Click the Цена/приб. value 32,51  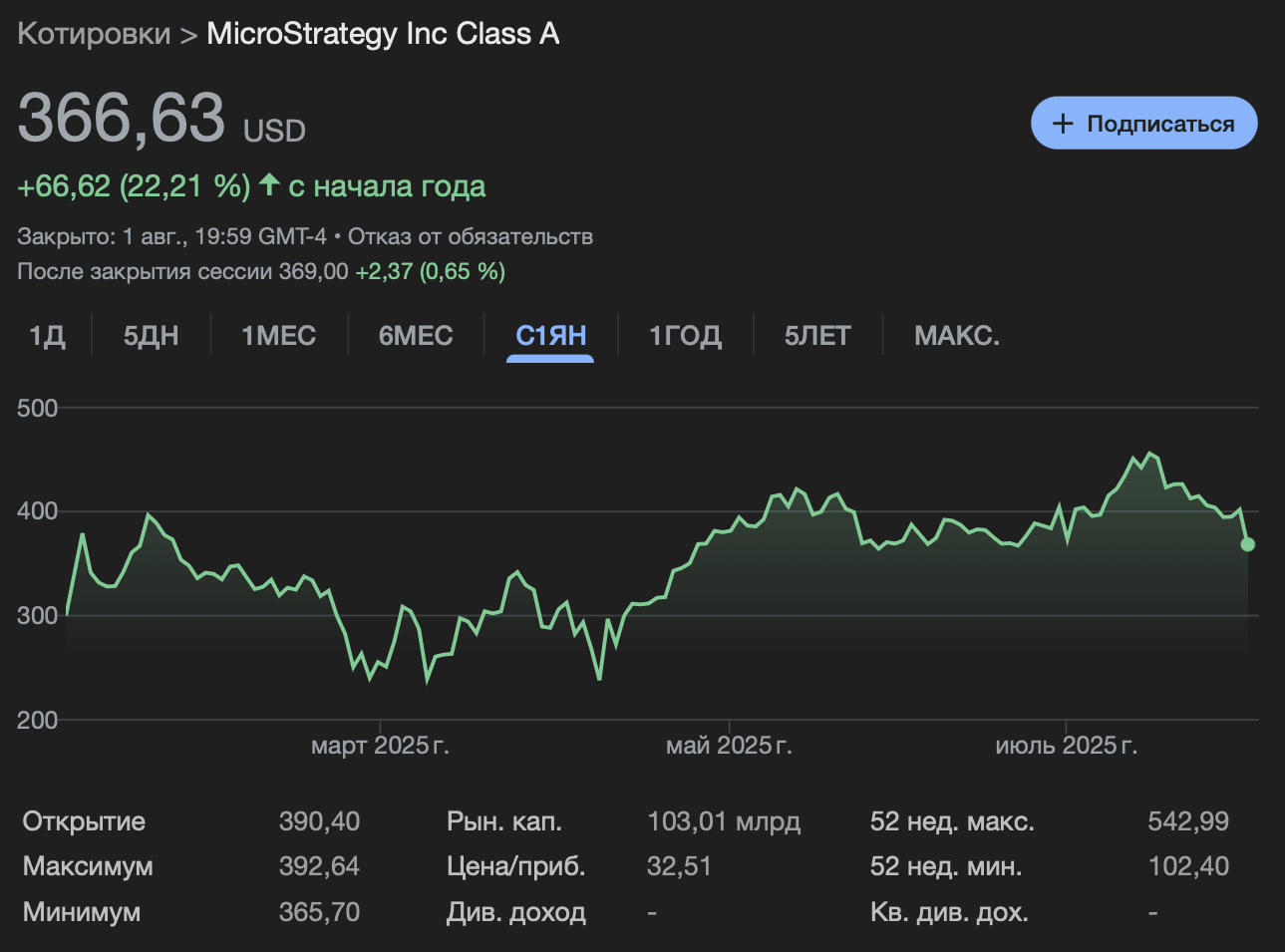(x=679, y=866)
